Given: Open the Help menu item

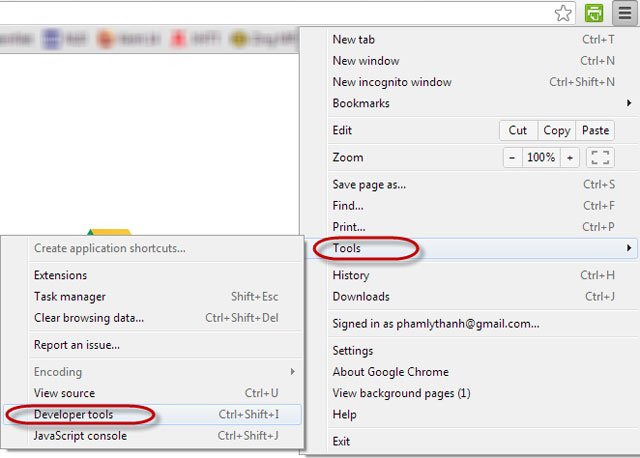Looking at the screenshot, I should 473,415.
